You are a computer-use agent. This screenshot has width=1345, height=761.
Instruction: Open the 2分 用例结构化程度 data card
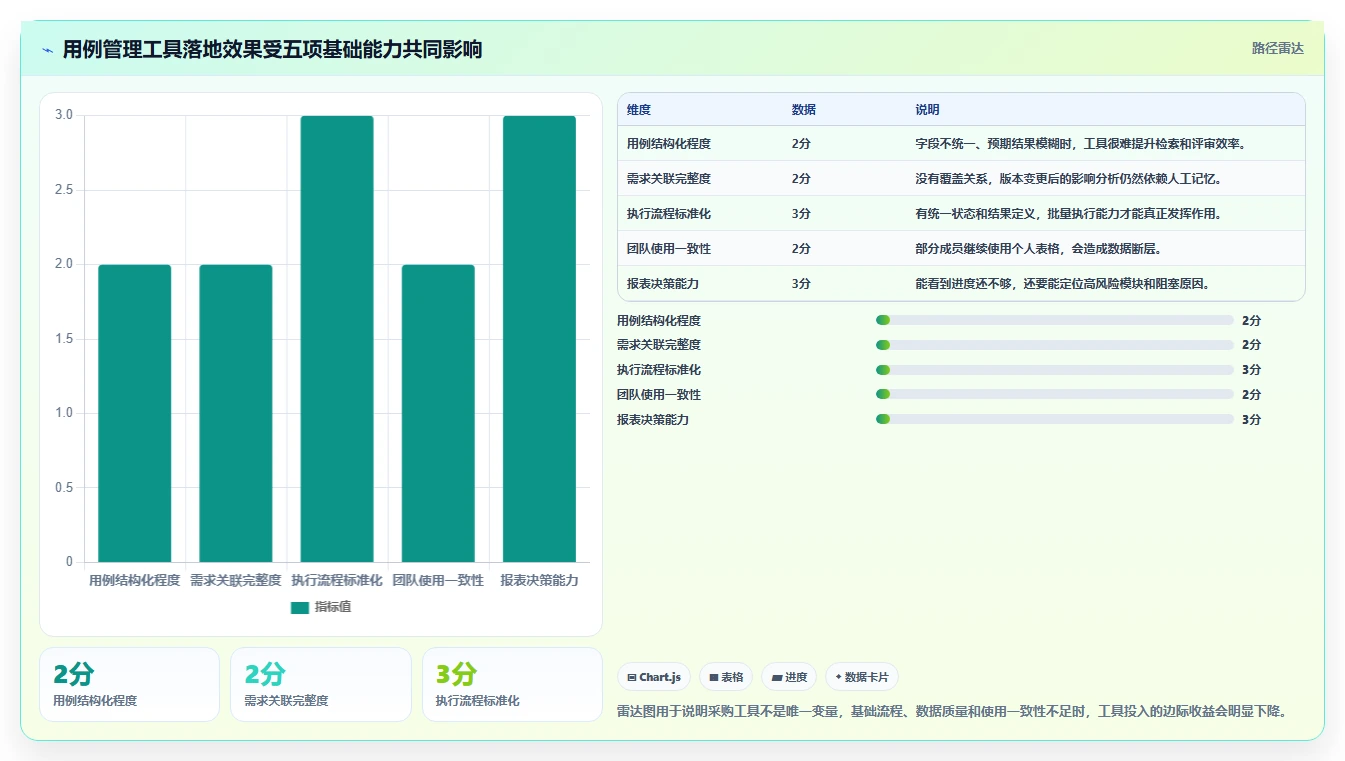[129, 684]
